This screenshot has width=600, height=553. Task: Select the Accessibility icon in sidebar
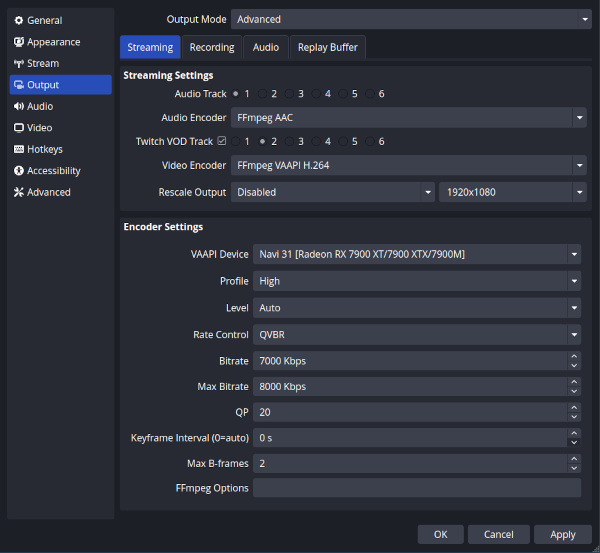click(x=19, y=171)
